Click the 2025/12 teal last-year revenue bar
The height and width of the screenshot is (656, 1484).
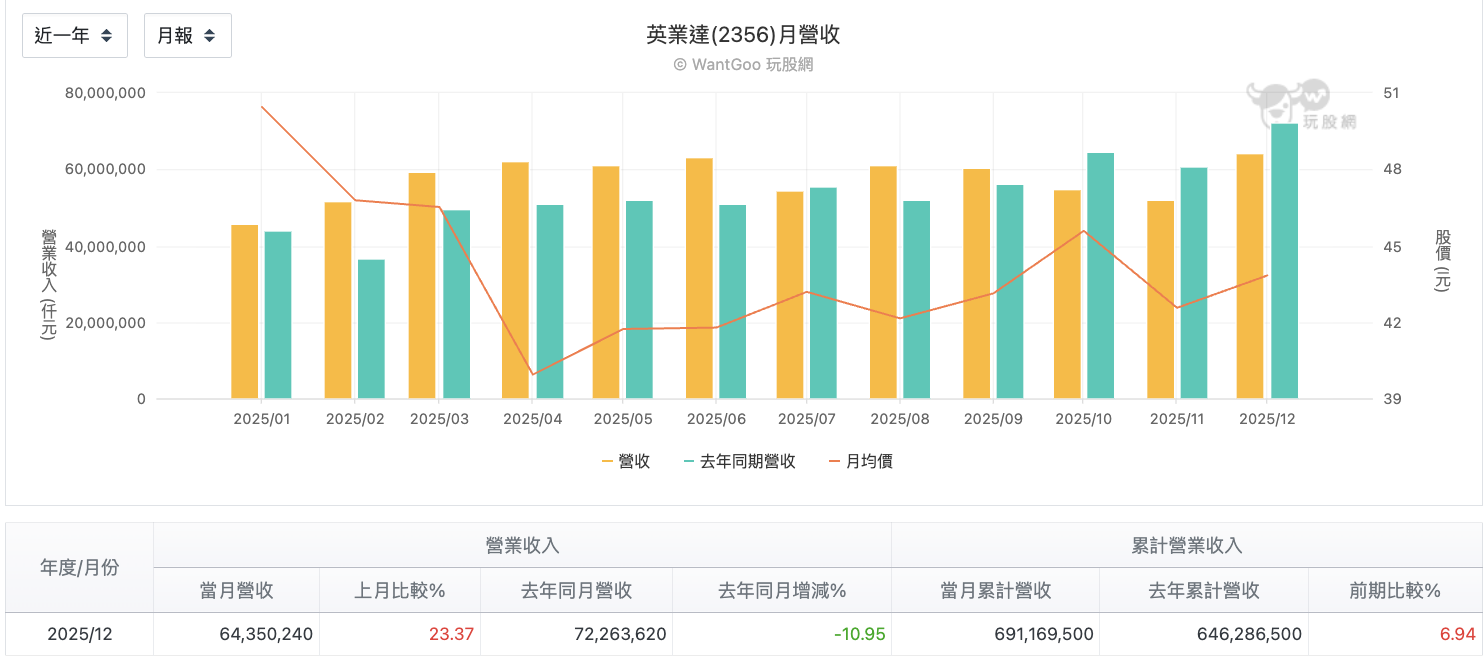pos(1284,261)
